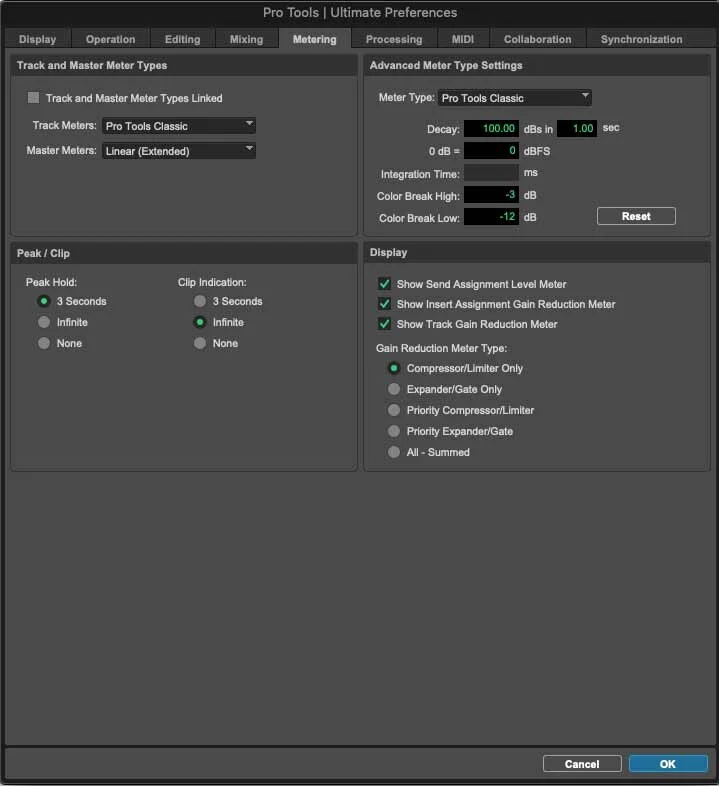The width and height of the screenshot is (719, 786).
Task: Select Clip Indication Infinite
Action: (200, 322)
